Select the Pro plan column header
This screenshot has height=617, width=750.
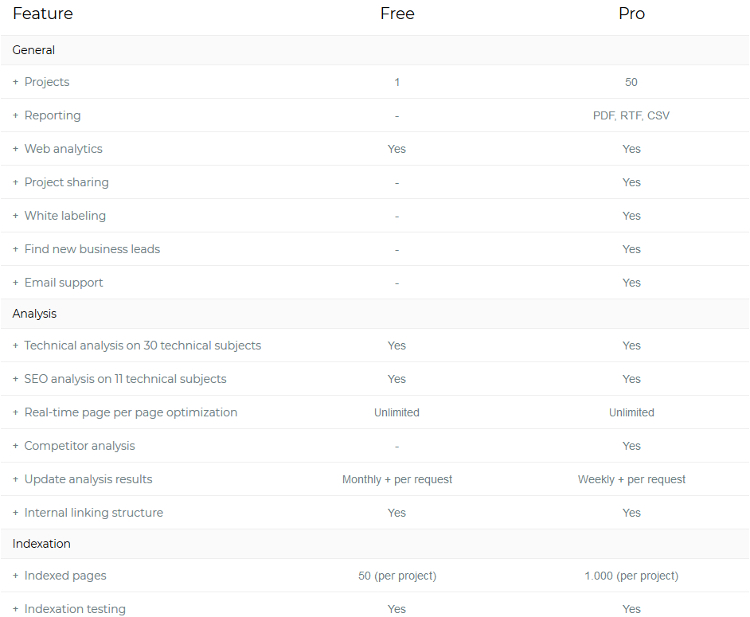(x=631, y=13)
